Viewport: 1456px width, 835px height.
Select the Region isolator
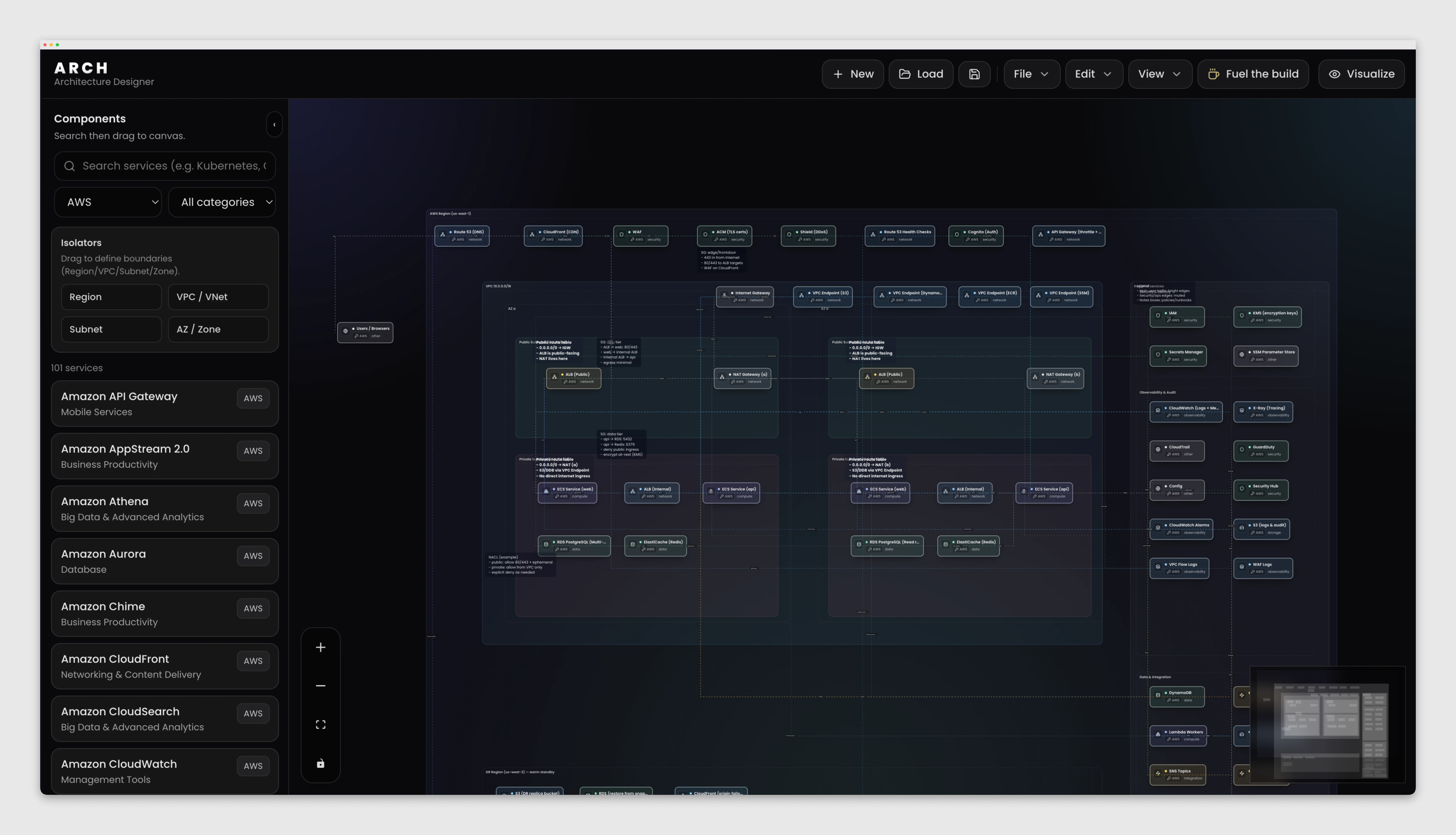[111, 296]
